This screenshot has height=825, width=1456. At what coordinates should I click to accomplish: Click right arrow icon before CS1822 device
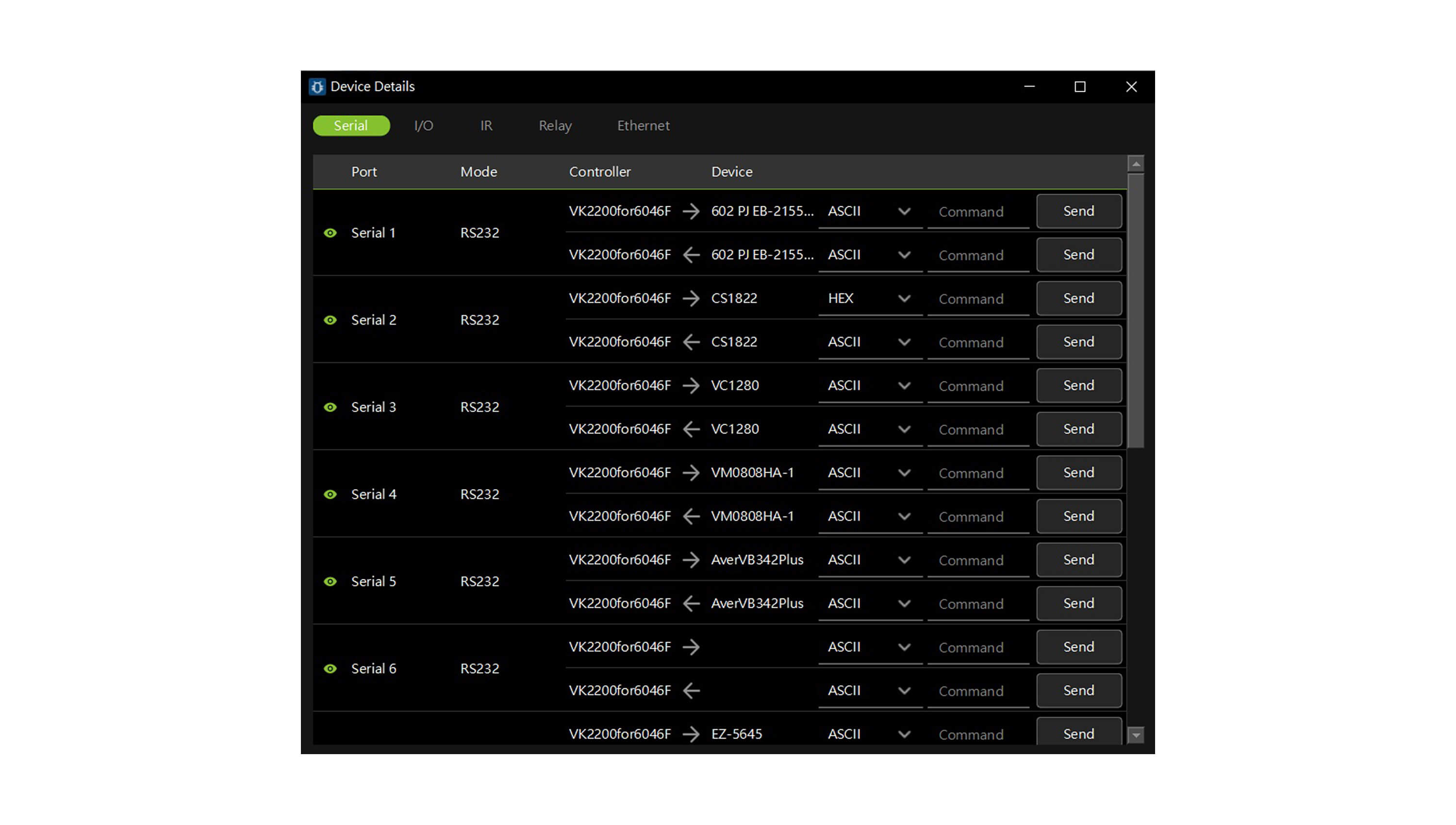click(x=691, y=298)
